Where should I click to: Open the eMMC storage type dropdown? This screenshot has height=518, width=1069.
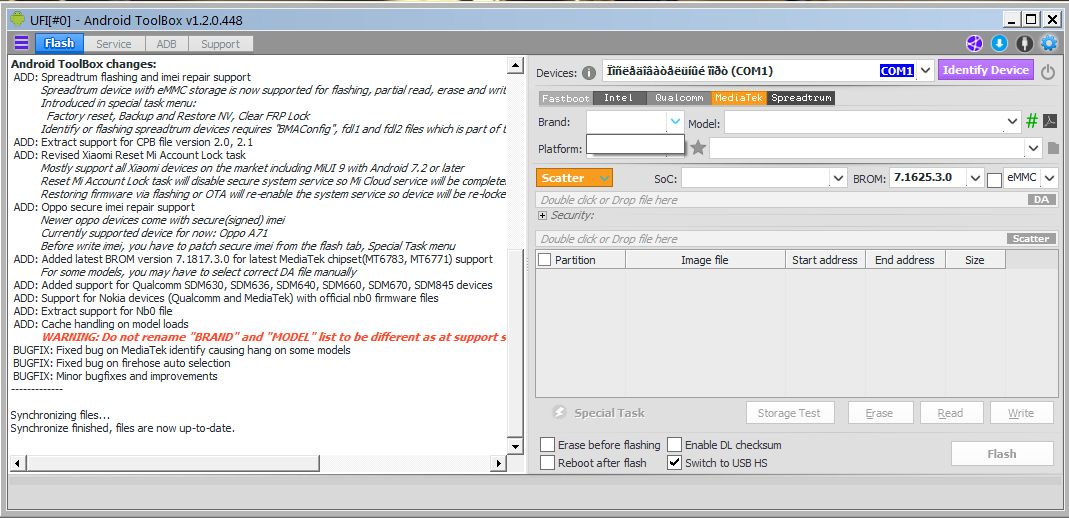1050,178
